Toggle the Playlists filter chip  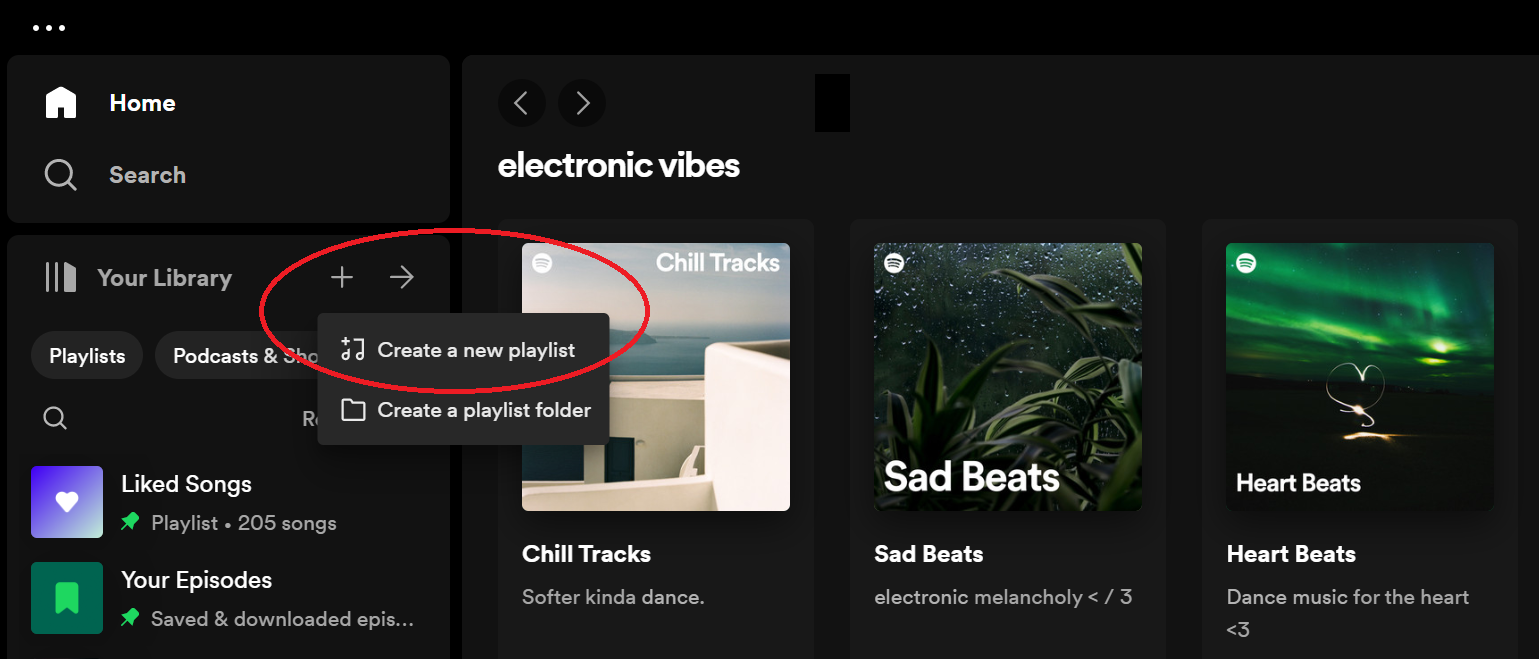[86, 355]
